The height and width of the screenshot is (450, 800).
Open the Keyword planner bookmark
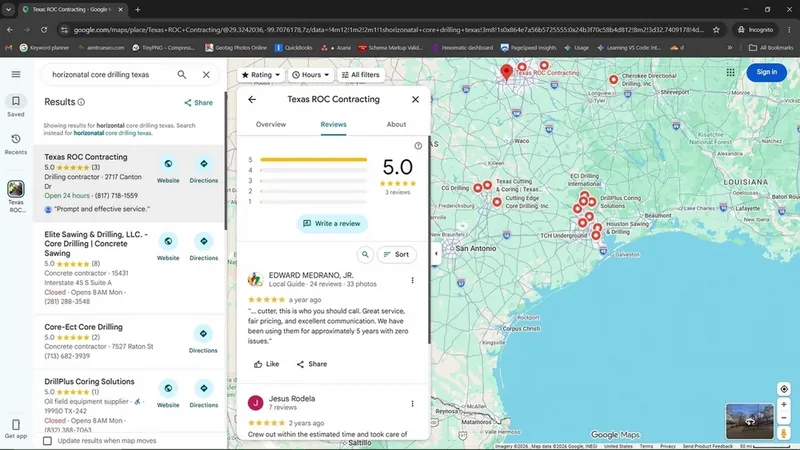(44, 47)
